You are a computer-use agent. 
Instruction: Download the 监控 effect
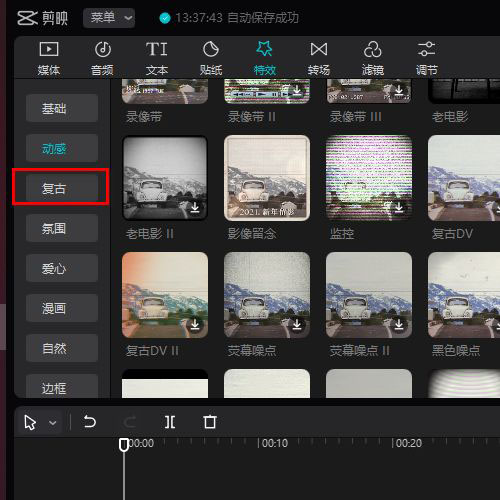coord(399,208)
